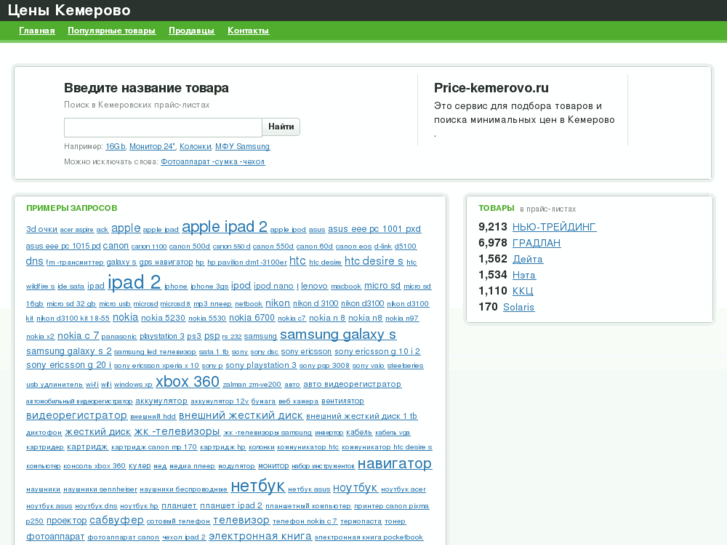Open Популярные товары in the navigation bar

click(x=111, y=31)
